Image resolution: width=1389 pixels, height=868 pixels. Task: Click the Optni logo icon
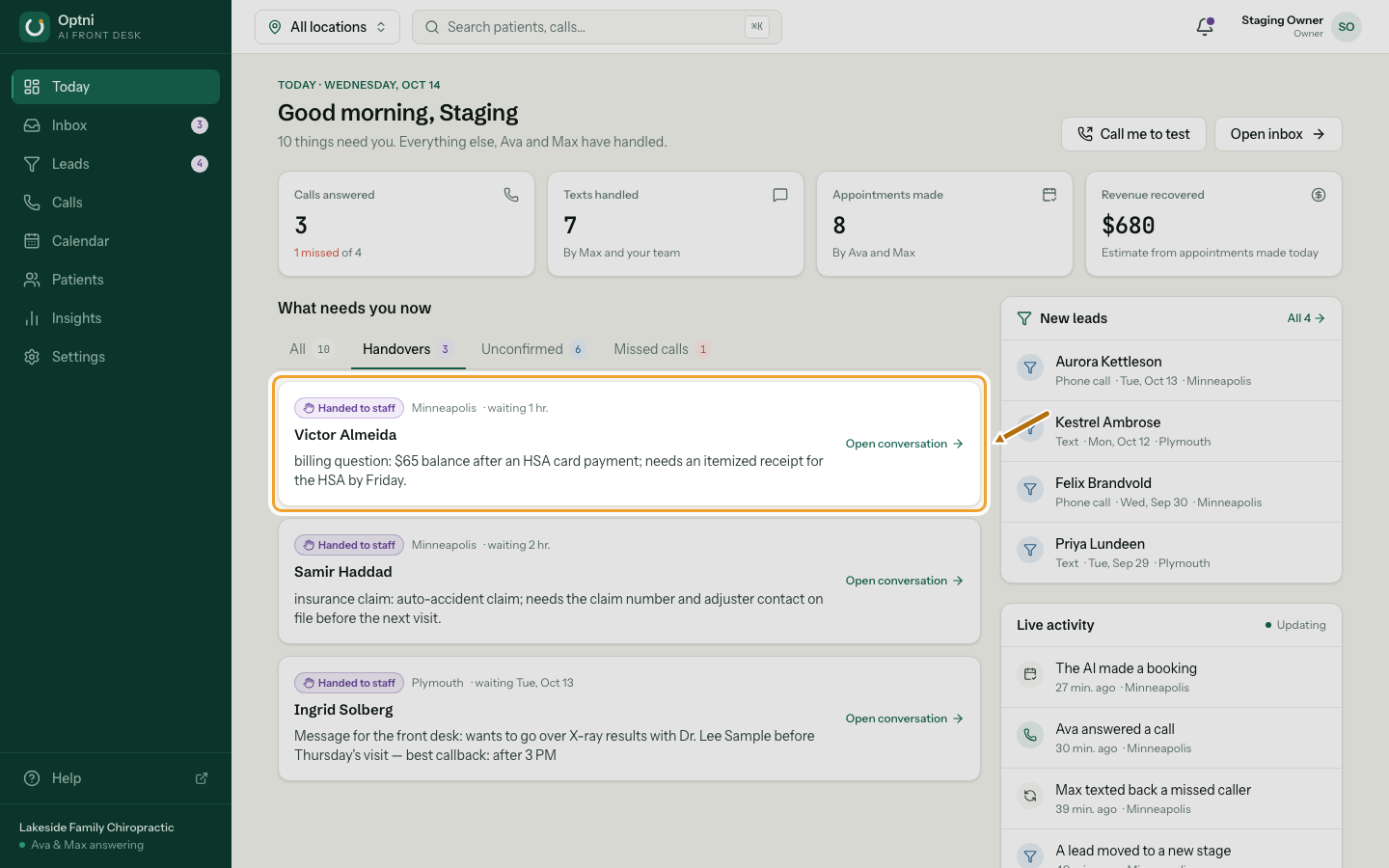point(35,27)
